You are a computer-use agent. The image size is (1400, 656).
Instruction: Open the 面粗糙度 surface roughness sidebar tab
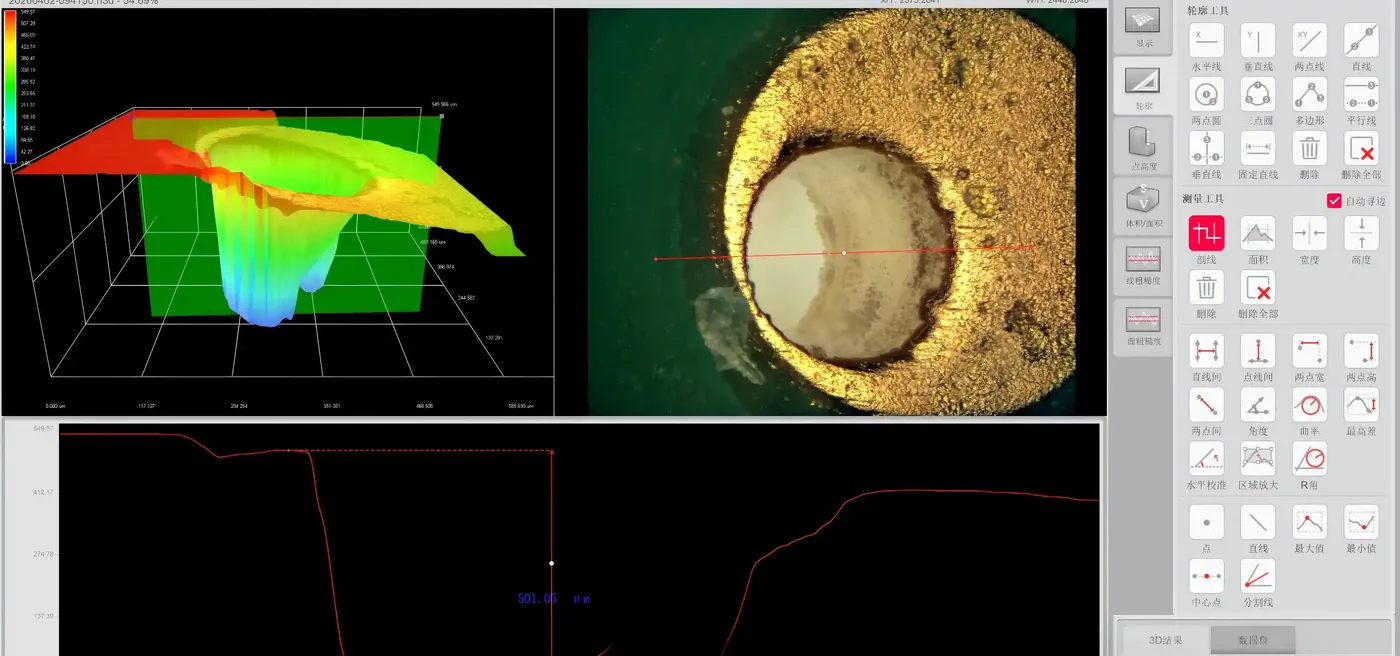tap(1143, 326)
